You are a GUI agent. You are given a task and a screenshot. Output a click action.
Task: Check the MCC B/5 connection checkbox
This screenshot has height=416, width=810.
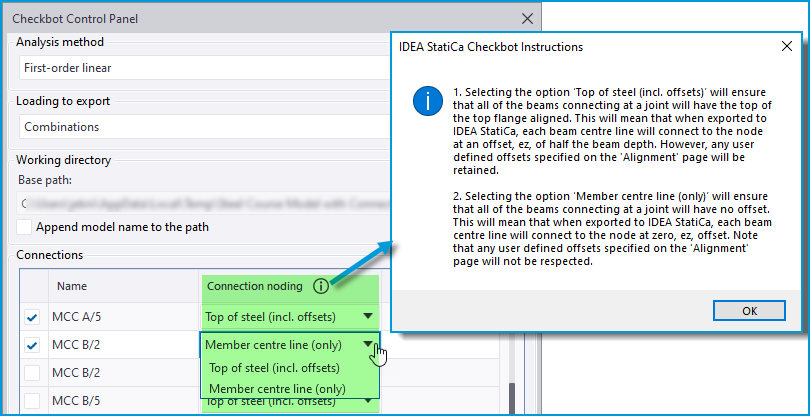(32, 400)
